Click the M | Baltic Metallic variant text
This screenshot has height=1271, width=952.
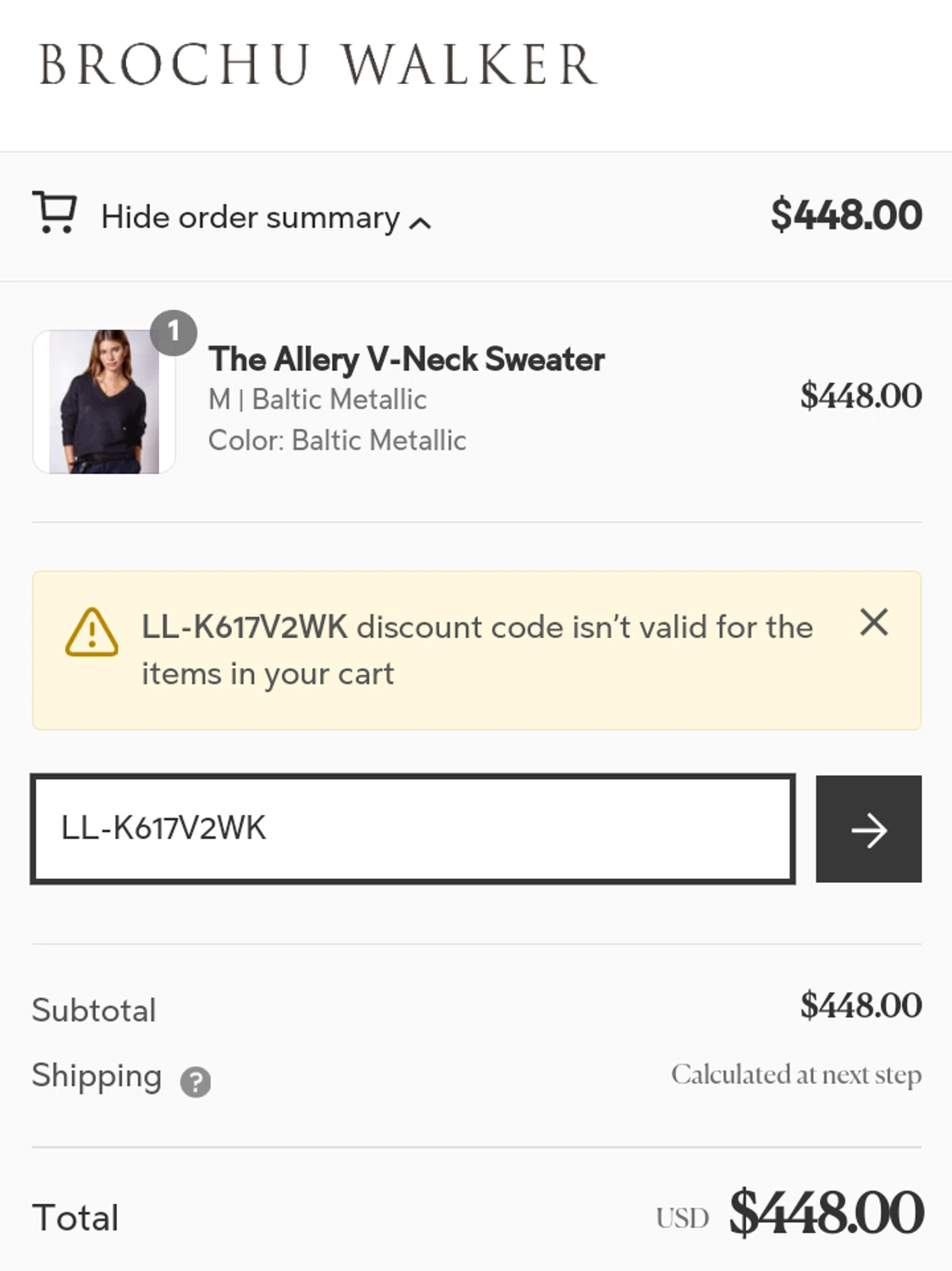318,399
